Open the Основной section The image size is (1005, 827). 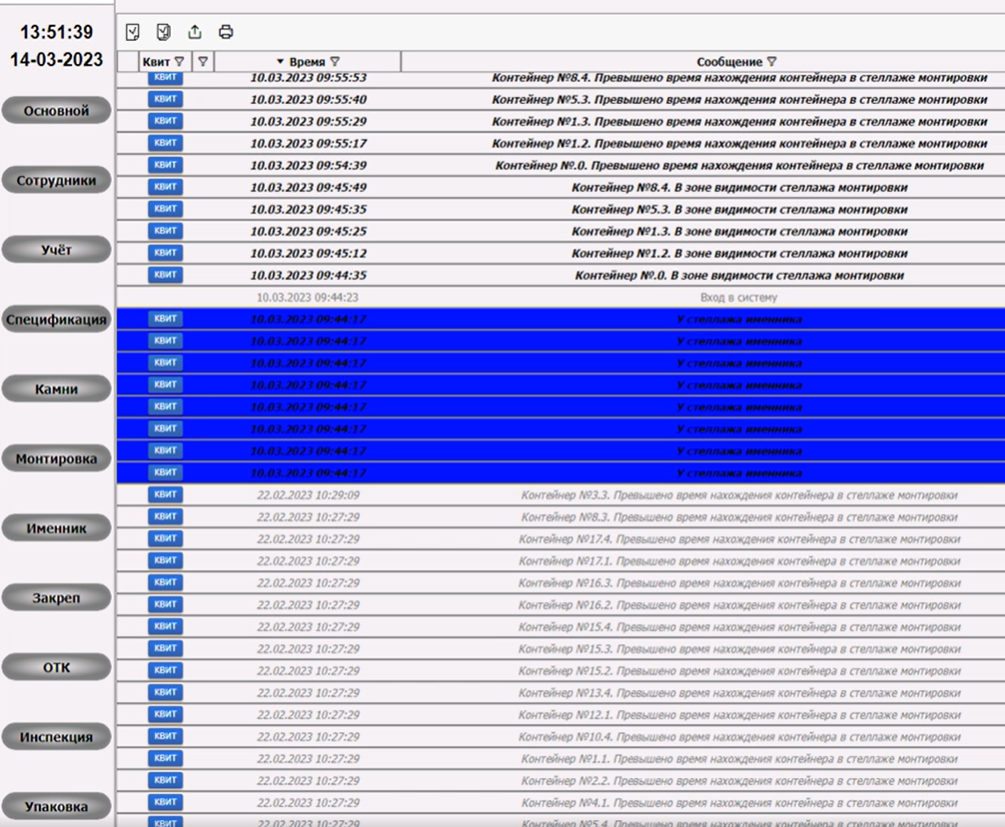point(56,110)
